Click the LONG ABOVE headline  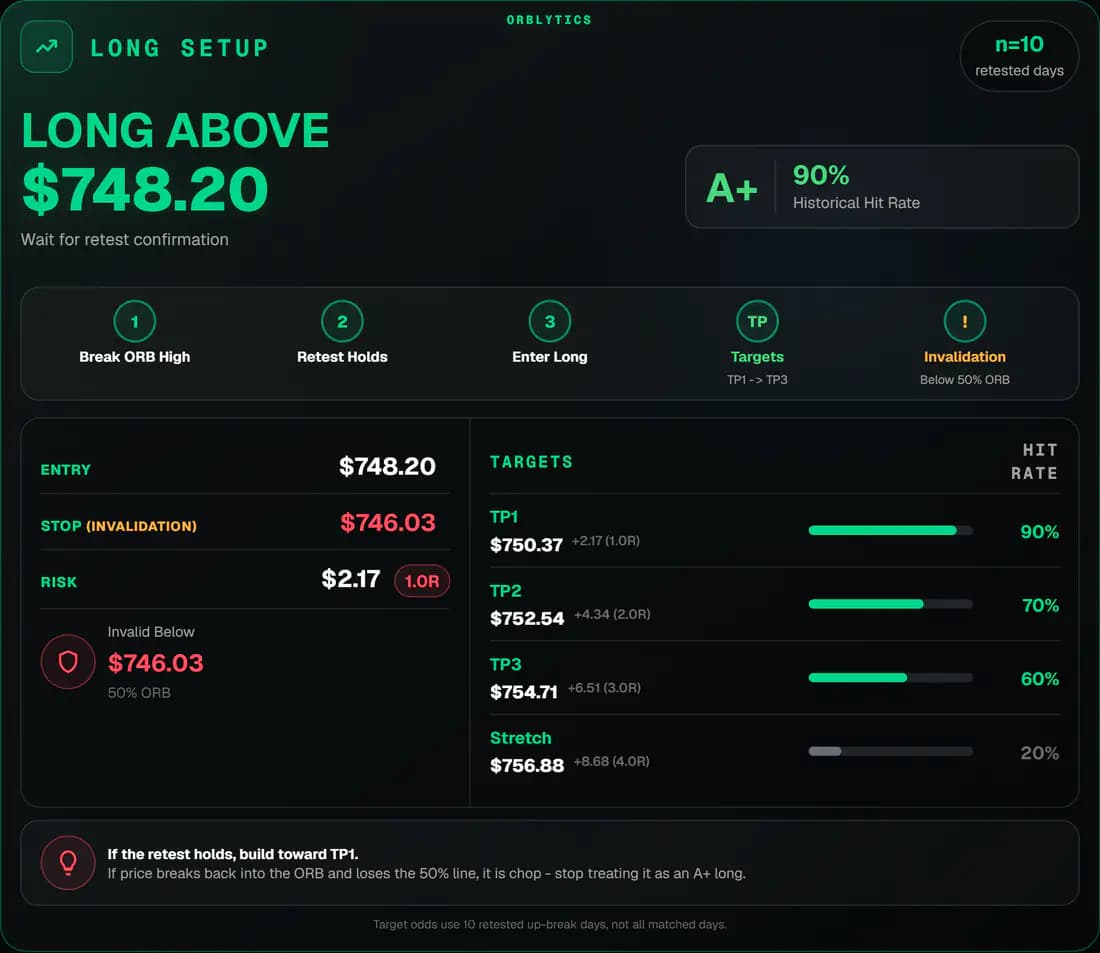(x=175, y=131)
